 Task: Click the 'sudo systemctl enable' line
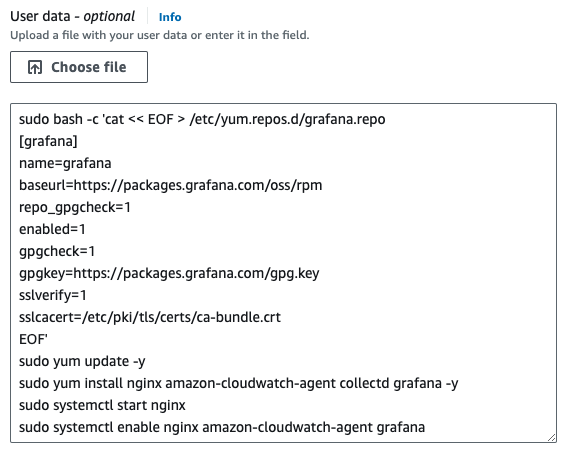coord(222,428)
